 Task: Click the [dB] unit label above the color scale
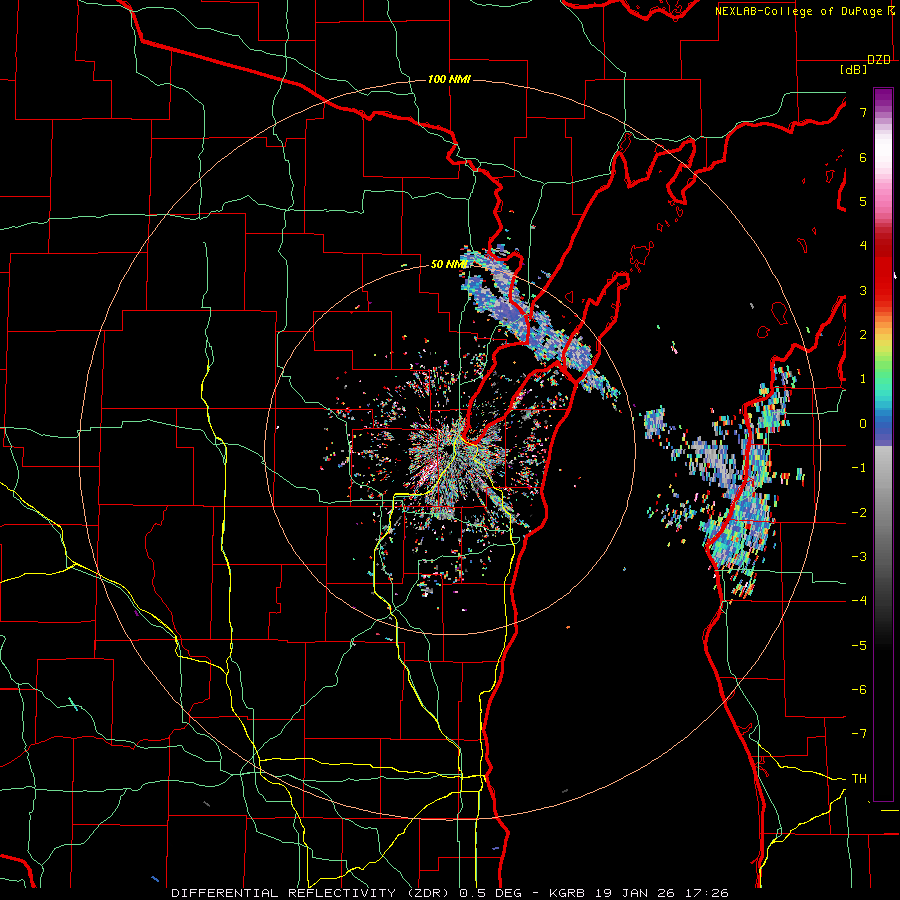pyautogui.click(x=854, y=69)
